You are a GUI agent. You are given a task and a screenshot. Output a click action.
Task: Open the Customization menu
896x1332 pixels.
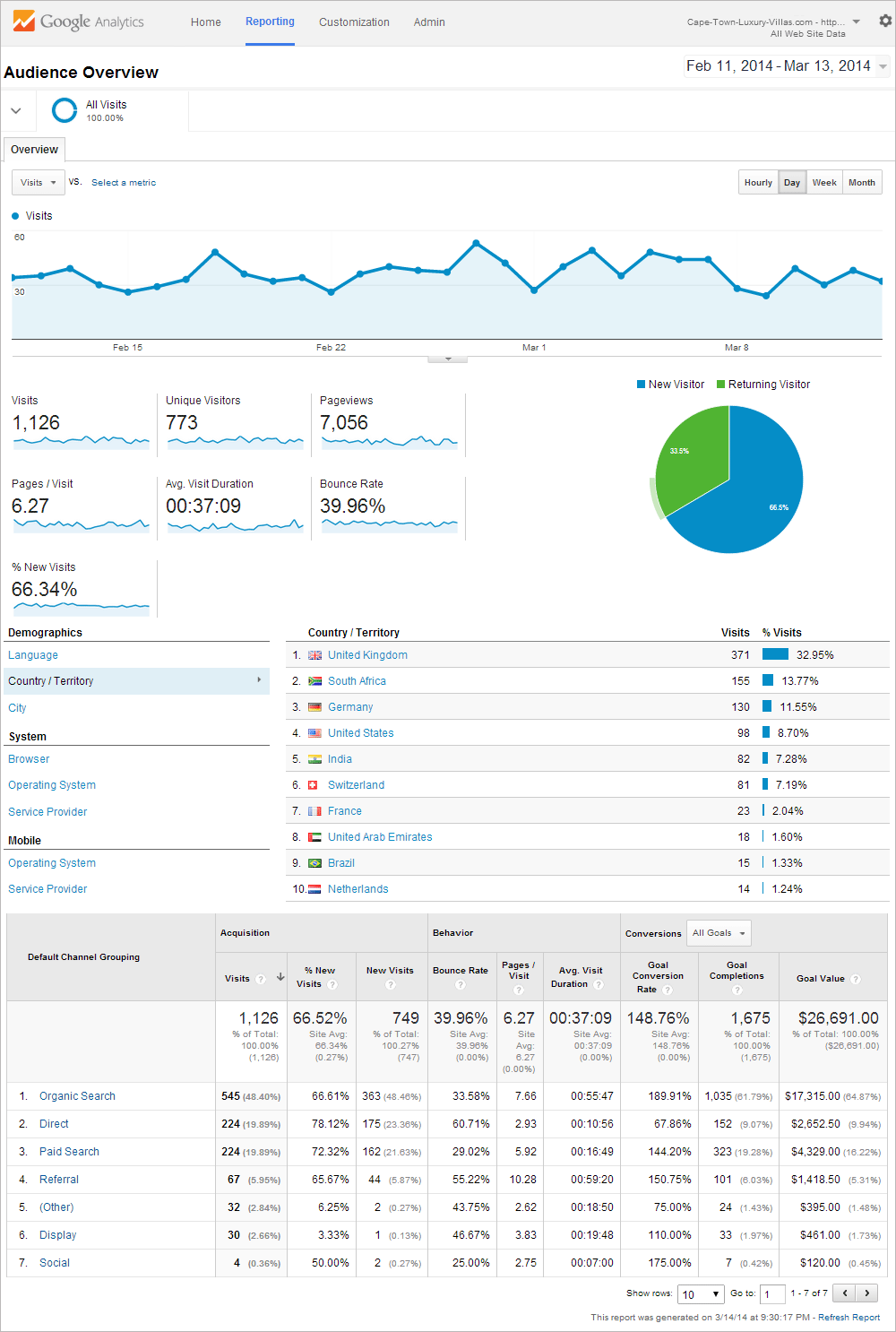click(354, 22)
